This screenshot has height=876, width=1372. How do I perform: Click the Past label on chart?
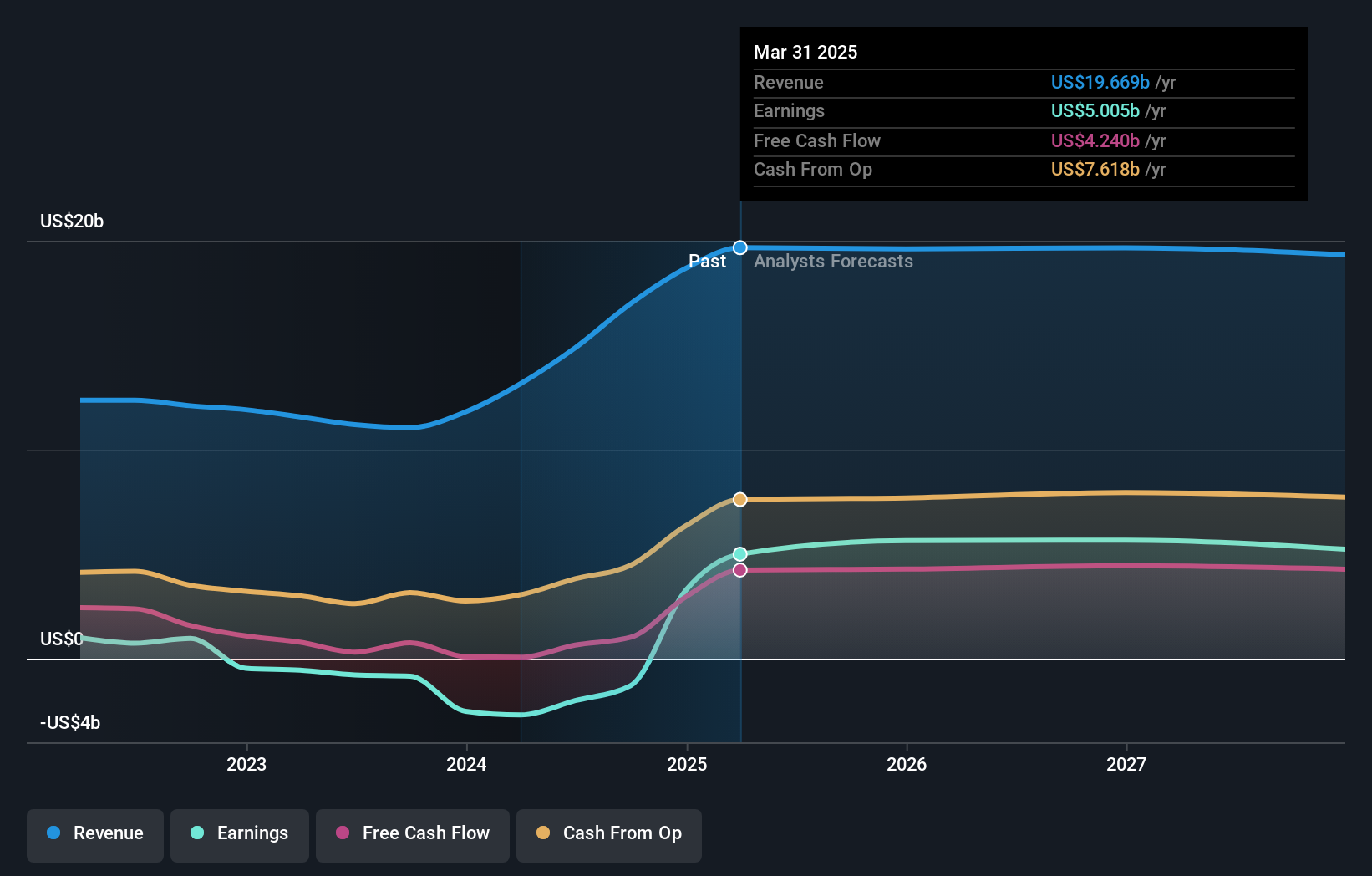(708, 261)
